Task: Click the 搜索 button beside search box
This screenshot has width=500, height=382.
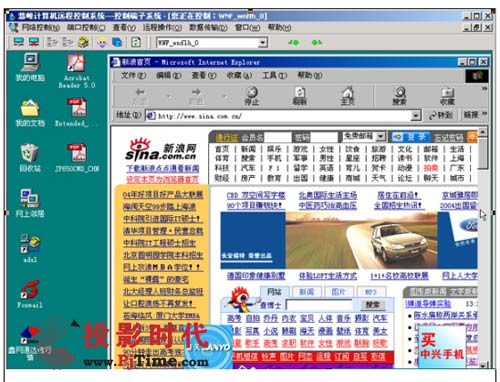Action: point(373,304)
